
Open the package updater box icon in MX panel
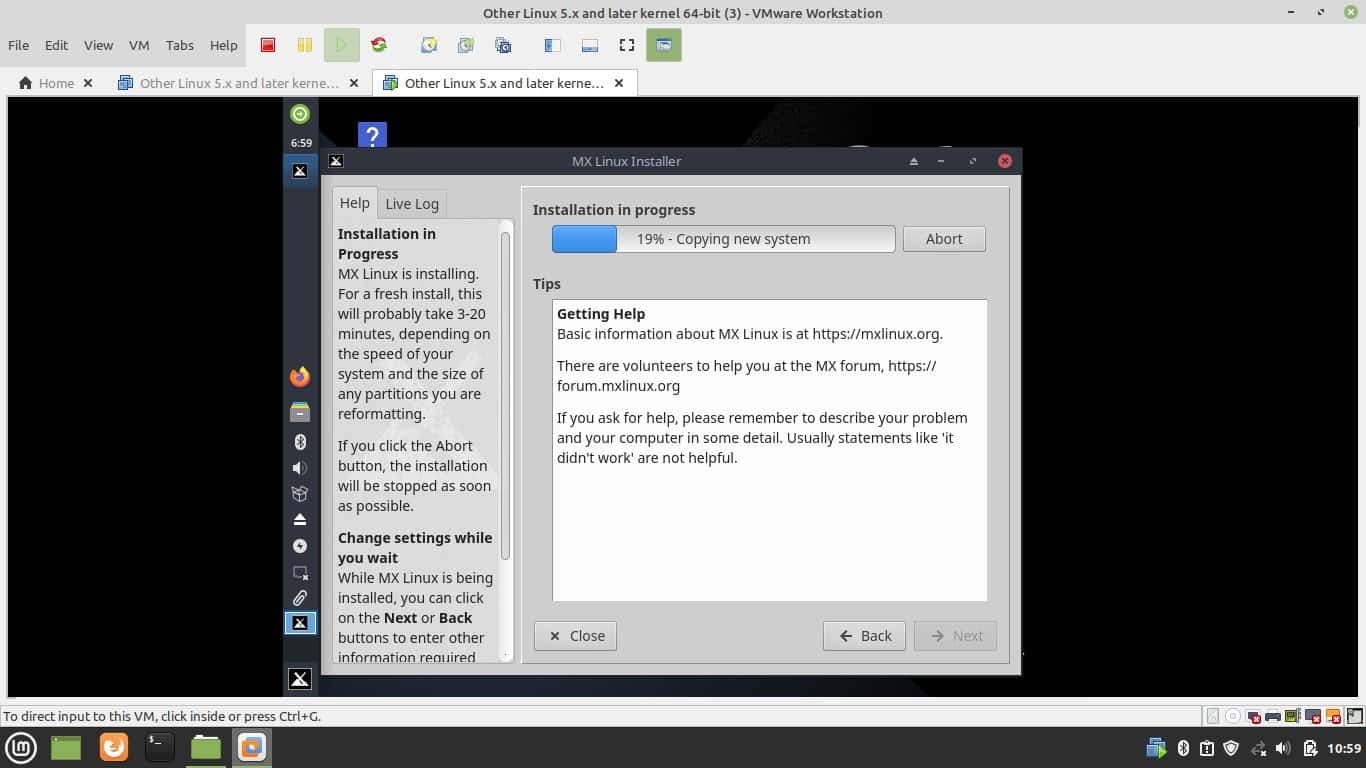(300, 494)
